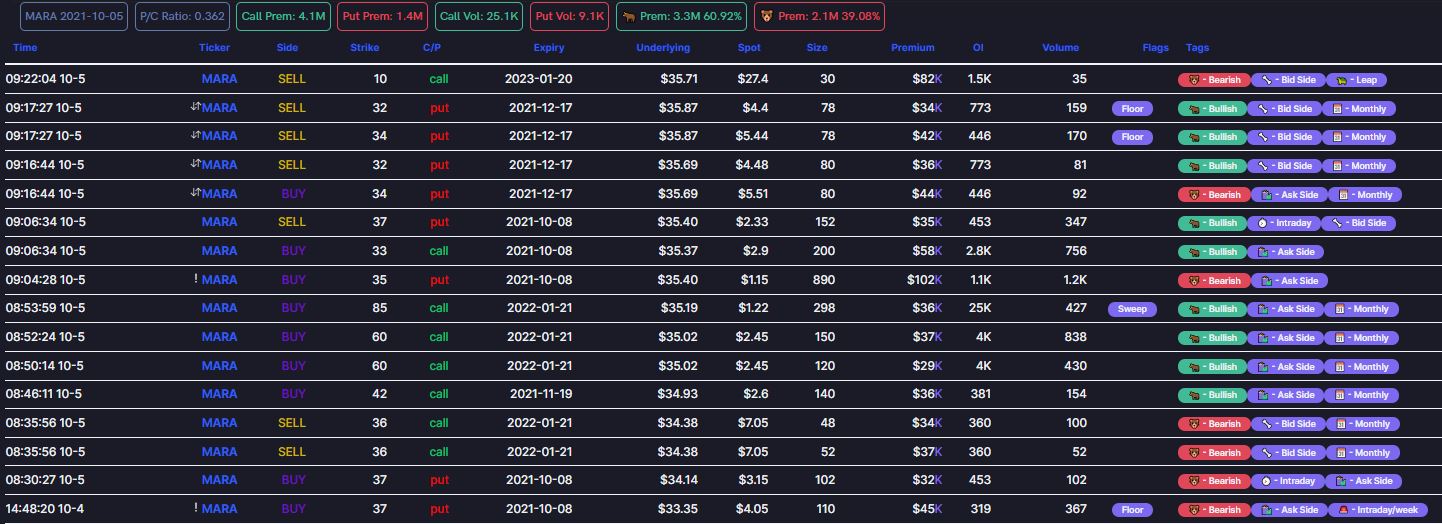
Task: Click the swap-arrows icon in the $36K 09:16:44 row
Action: pos(195,164)
